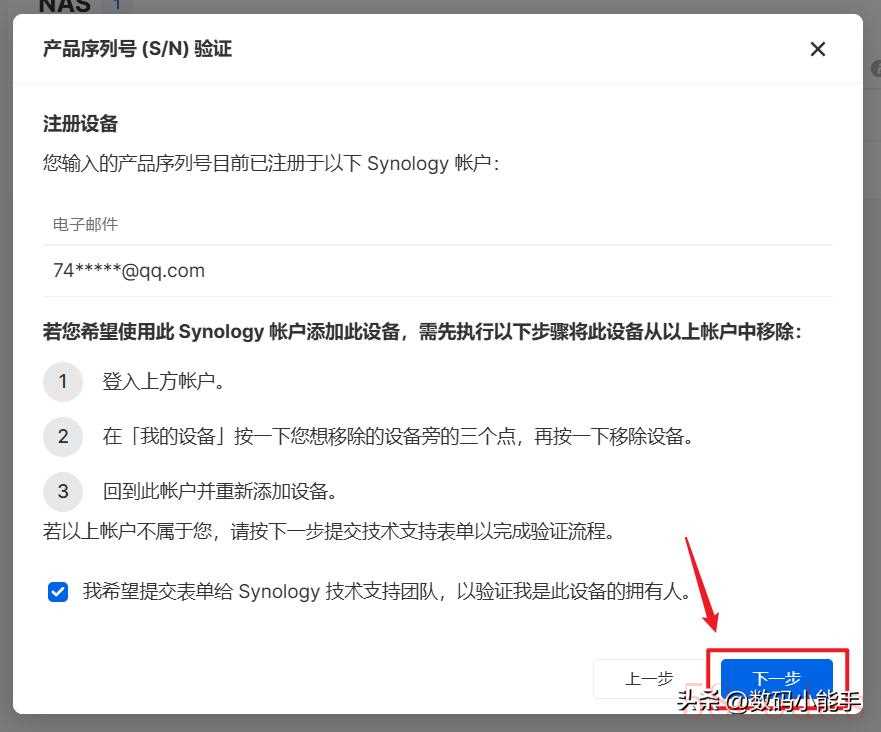This screenshot has height=732, width=881.
Task: Uncheck submit form to Synology support checkbox
Action: (58, 592)
